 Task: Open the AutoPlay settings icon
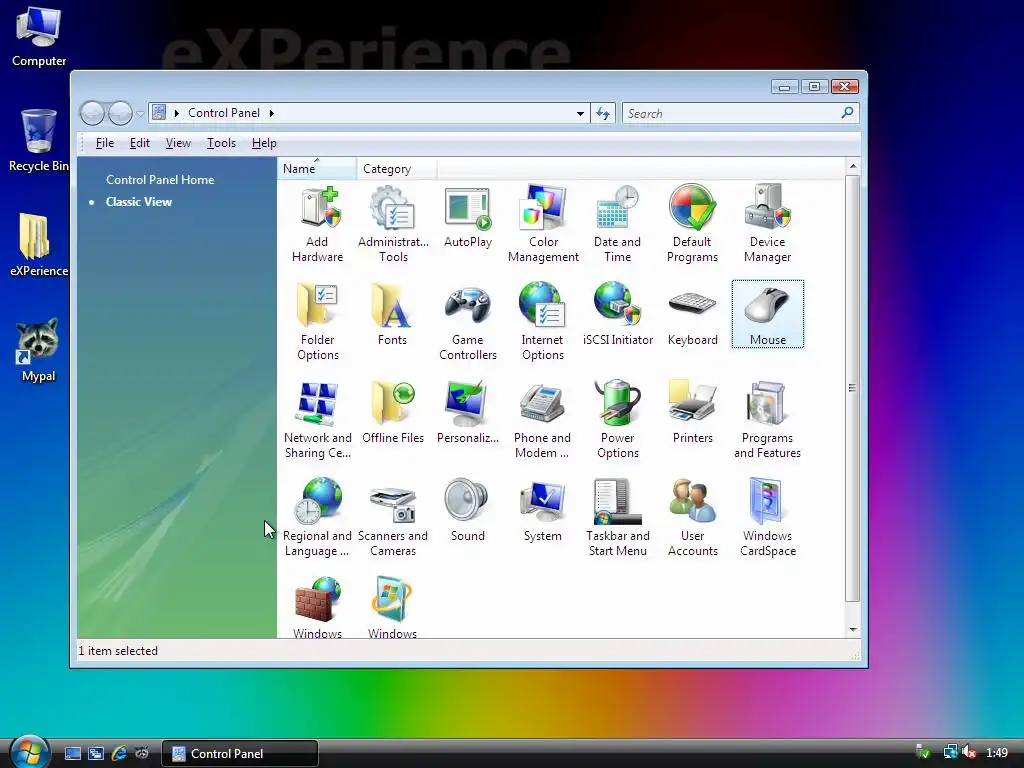[x=468, y=217]
